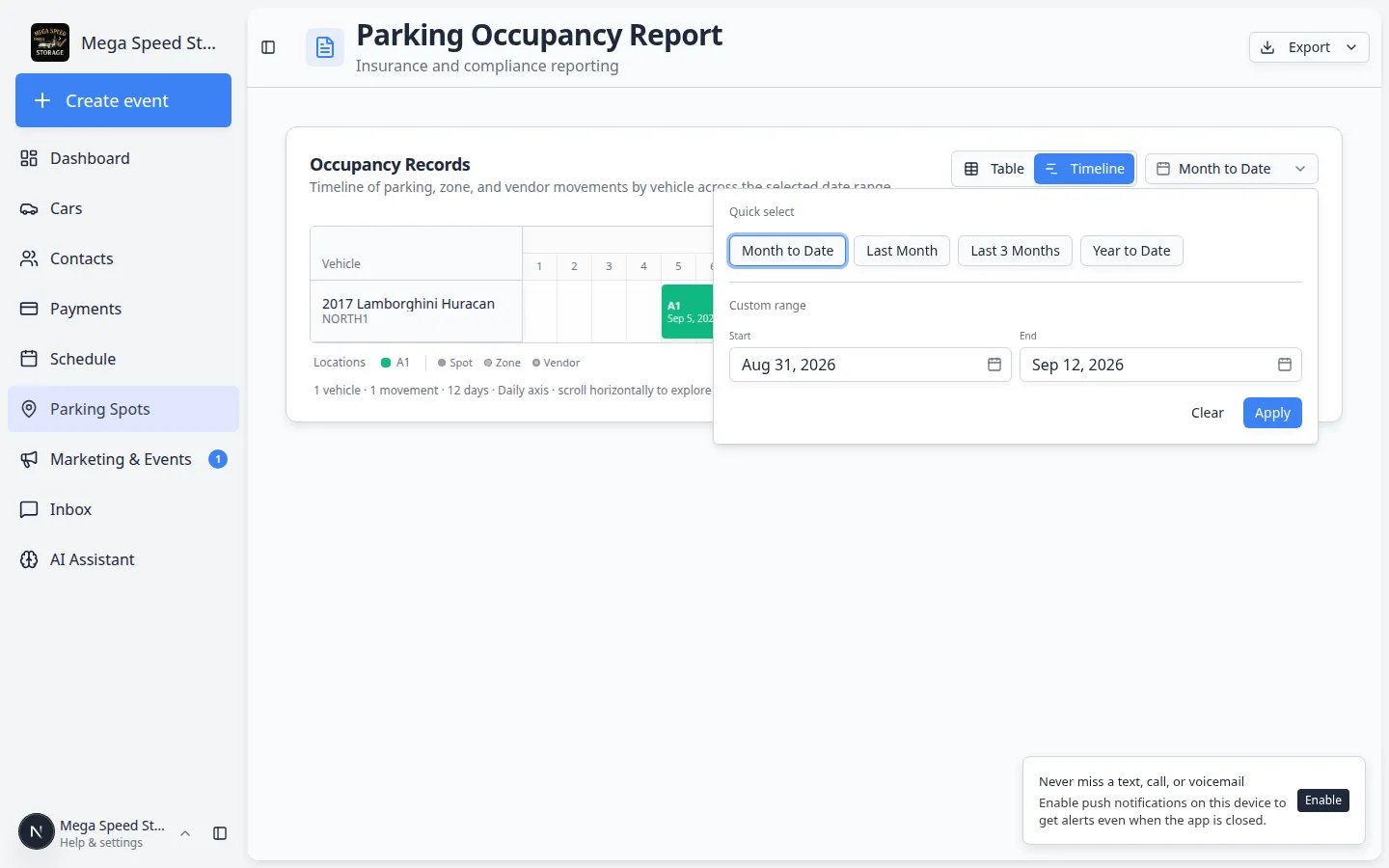Click the day 3 column header

(609, 266)
